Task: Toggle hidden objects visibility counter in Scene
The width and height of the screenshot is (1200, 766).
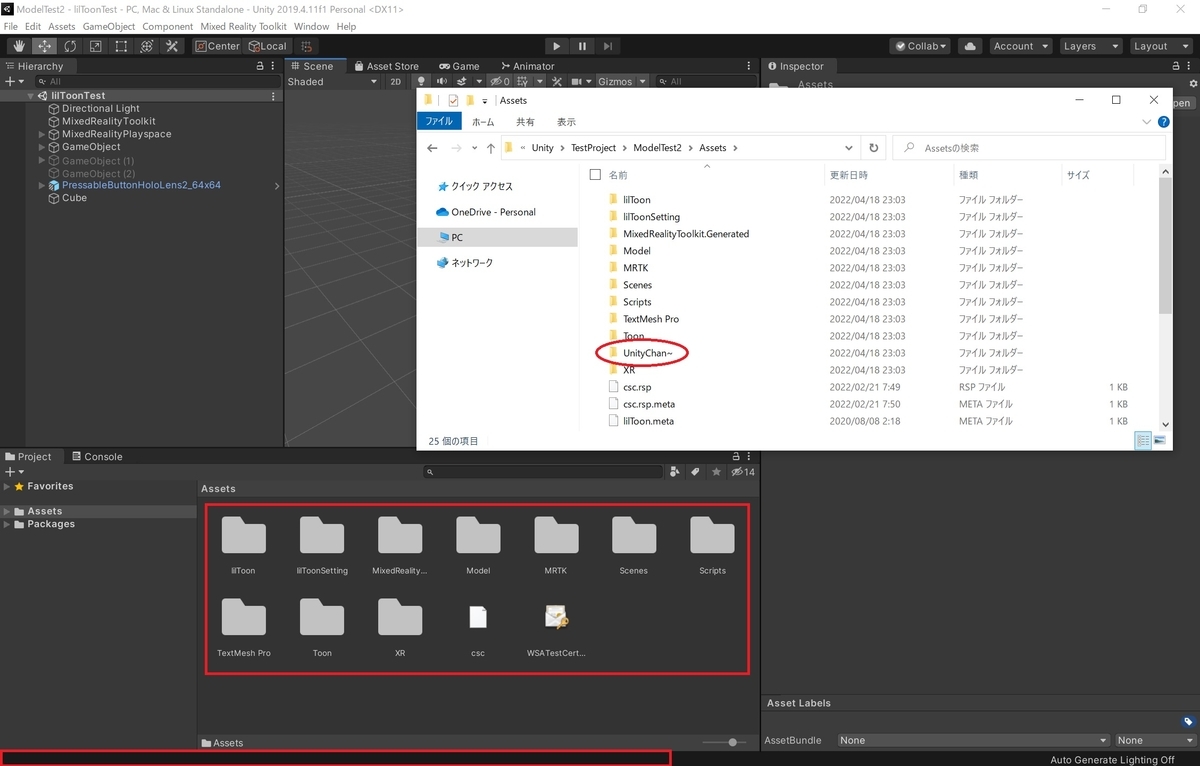Action: coord(500,82)
